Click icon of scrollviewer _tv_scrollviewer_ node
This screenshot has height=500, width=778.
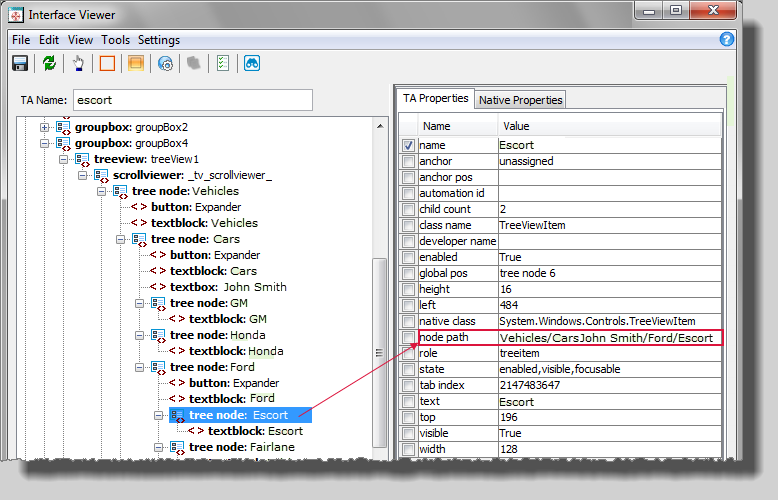(101, 176)
